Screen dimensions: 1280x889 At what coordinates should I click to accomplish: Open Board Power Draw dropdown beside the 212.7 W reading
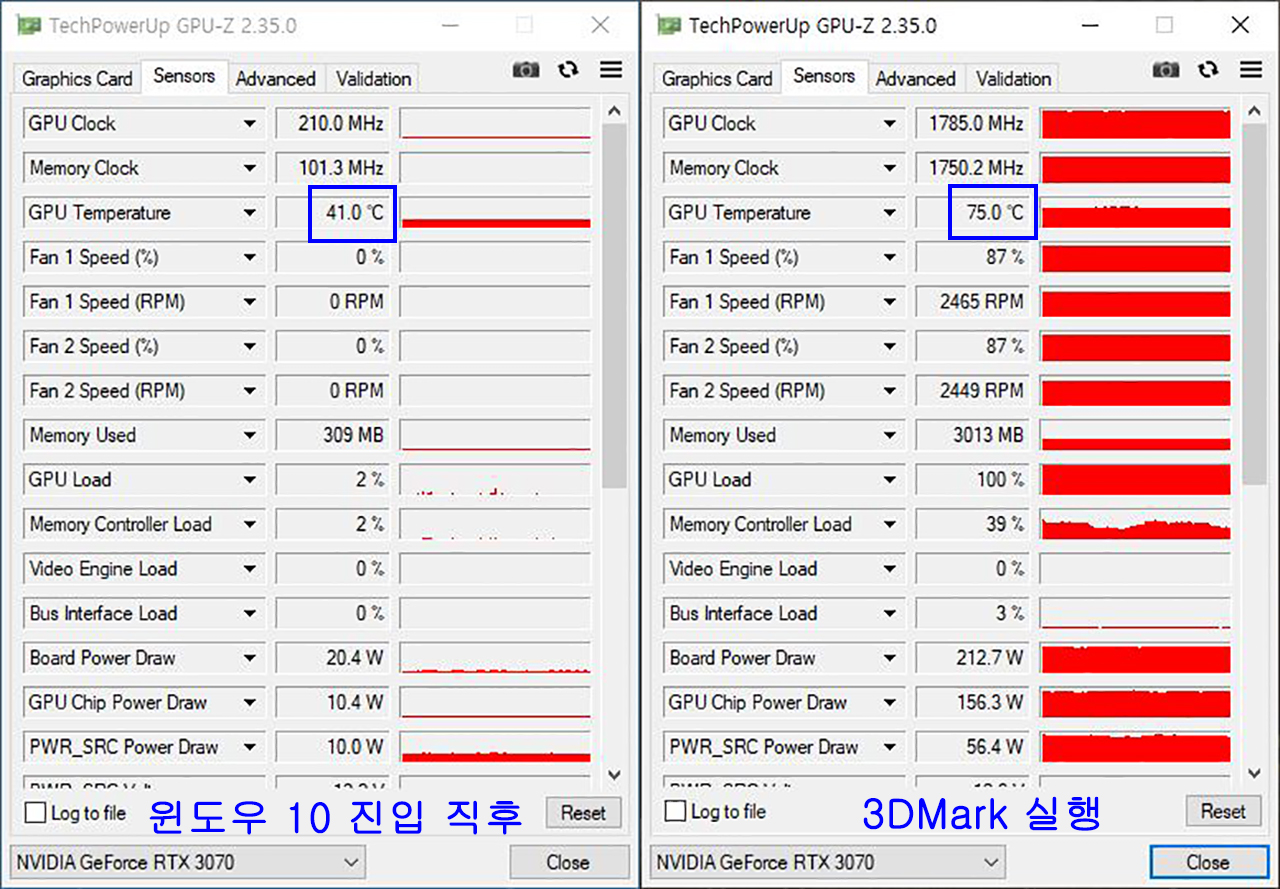click(889, 658)
